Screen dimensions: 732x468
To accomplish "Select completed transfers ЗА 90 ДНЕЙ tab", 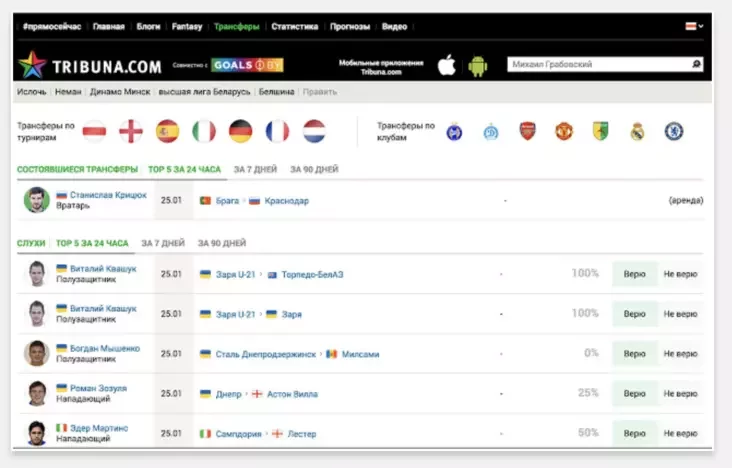I will point(314,169).
